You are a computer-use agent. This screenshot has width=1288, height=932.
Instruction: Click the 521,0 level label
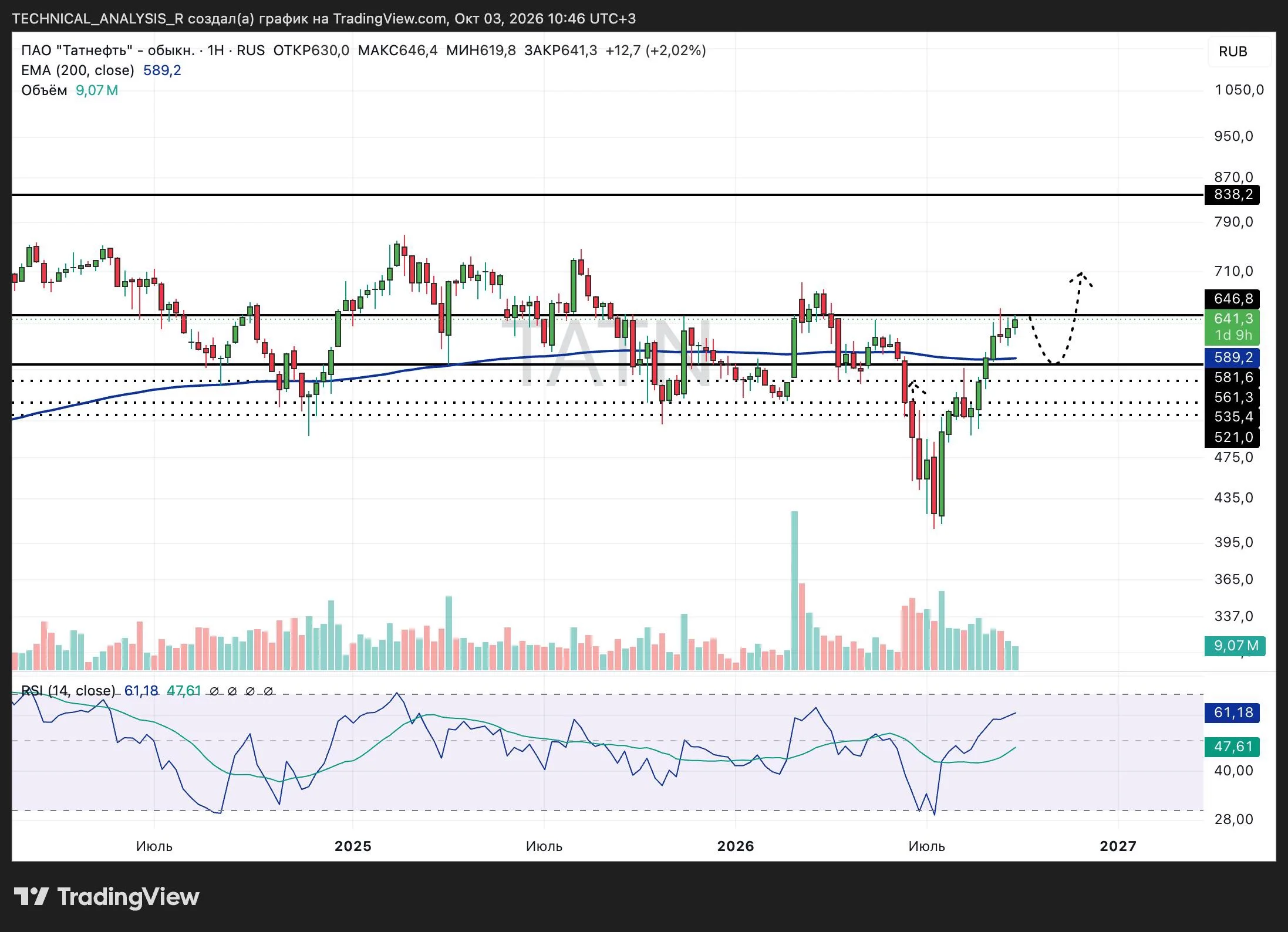1233,437
